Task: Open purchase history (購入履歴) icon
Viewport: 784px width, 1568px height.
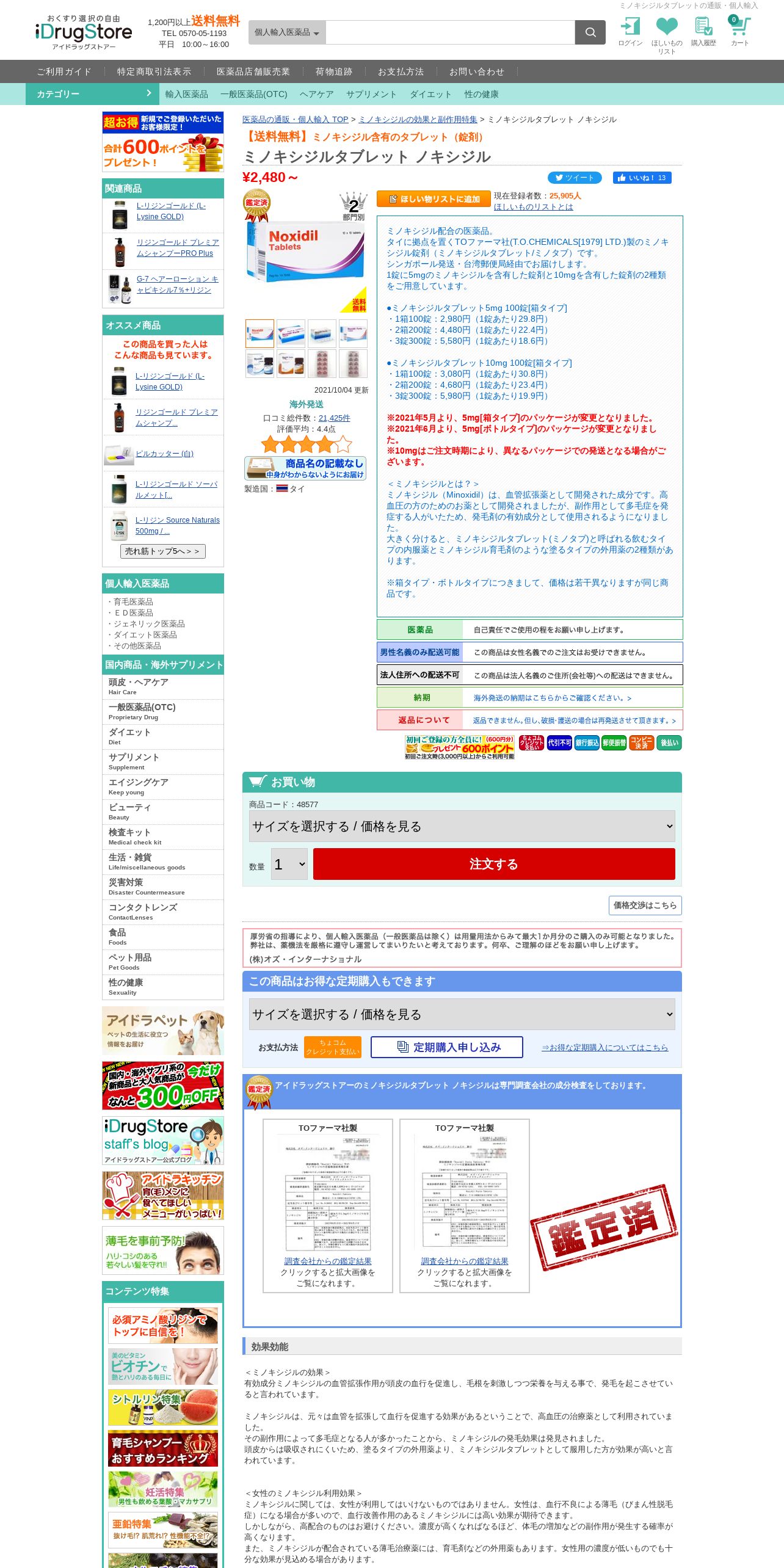Action: point(703,32)
